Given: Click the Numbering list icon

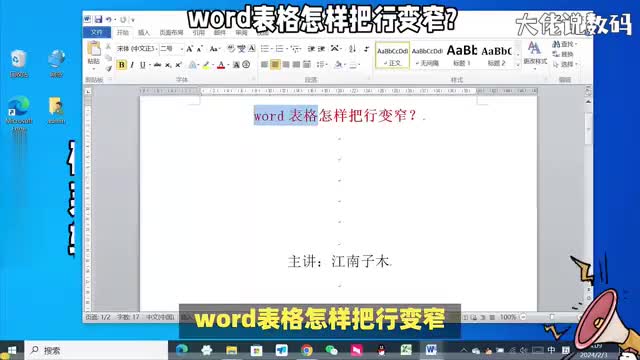Looking at the screenshot, I should (280, 49).
